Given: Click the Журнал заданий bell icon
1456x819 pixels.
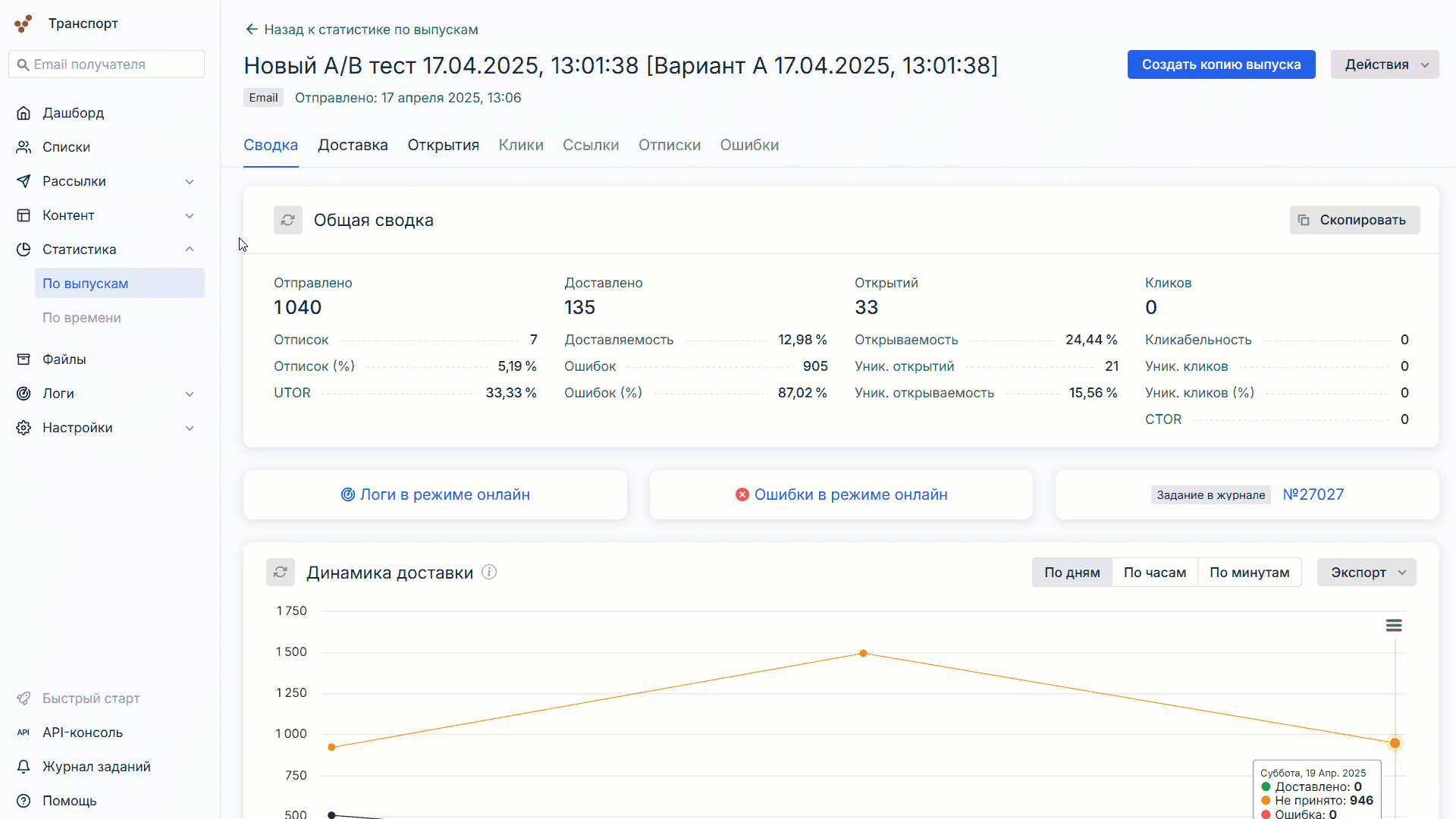Looking at the screenshot, I should pos(24,767).
